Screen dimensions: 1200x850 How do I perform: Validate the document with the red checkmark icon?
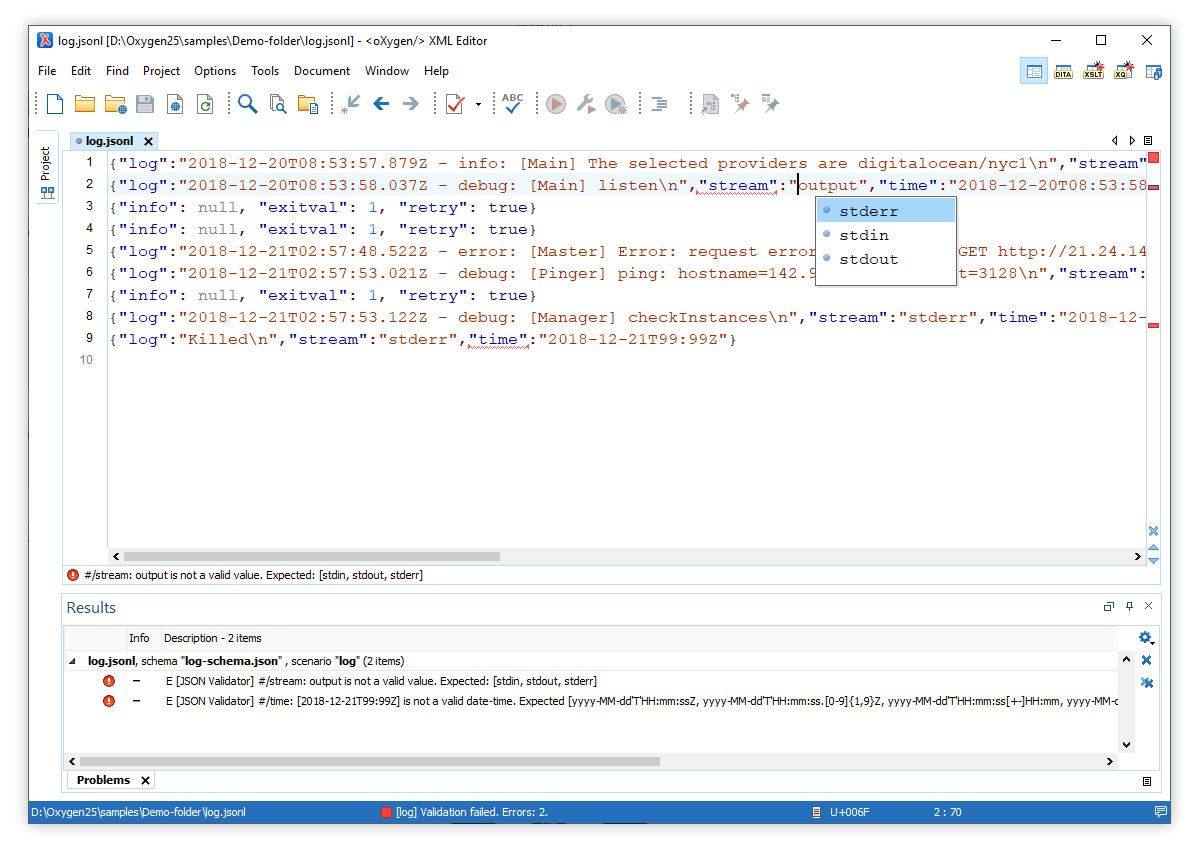tap(455, 104)
